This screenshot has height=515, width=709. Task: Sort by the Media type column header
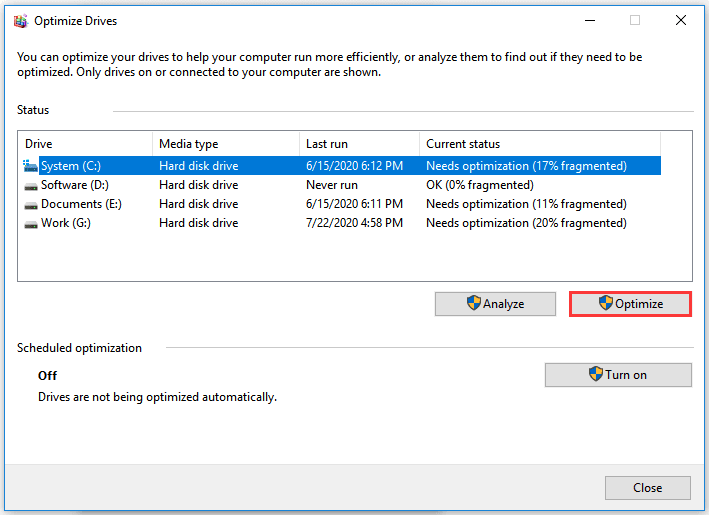coord(225,144)
